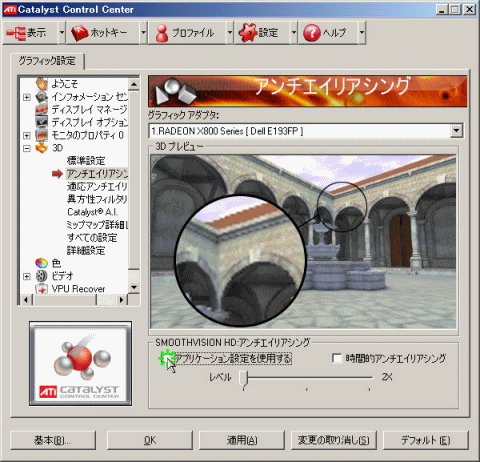Open the 表示 (View) toolbar icon
480x462 pixels.
(x=16, y=33)
